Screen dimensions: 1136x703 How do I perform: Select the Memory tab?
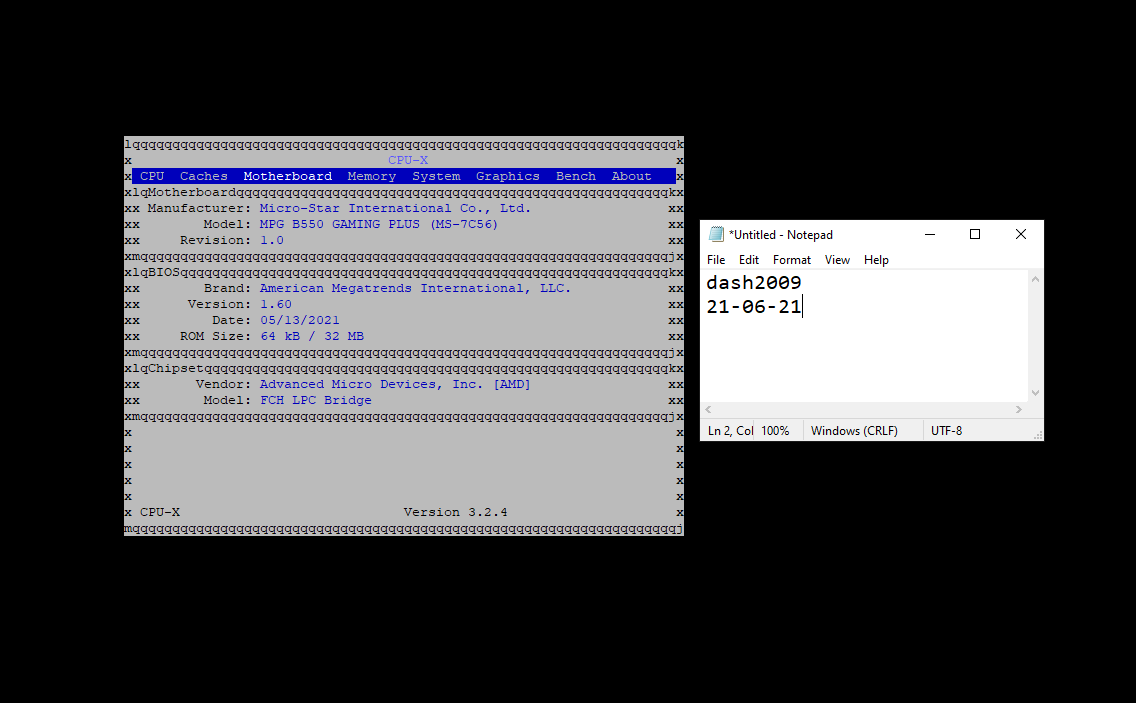(372, 176)
